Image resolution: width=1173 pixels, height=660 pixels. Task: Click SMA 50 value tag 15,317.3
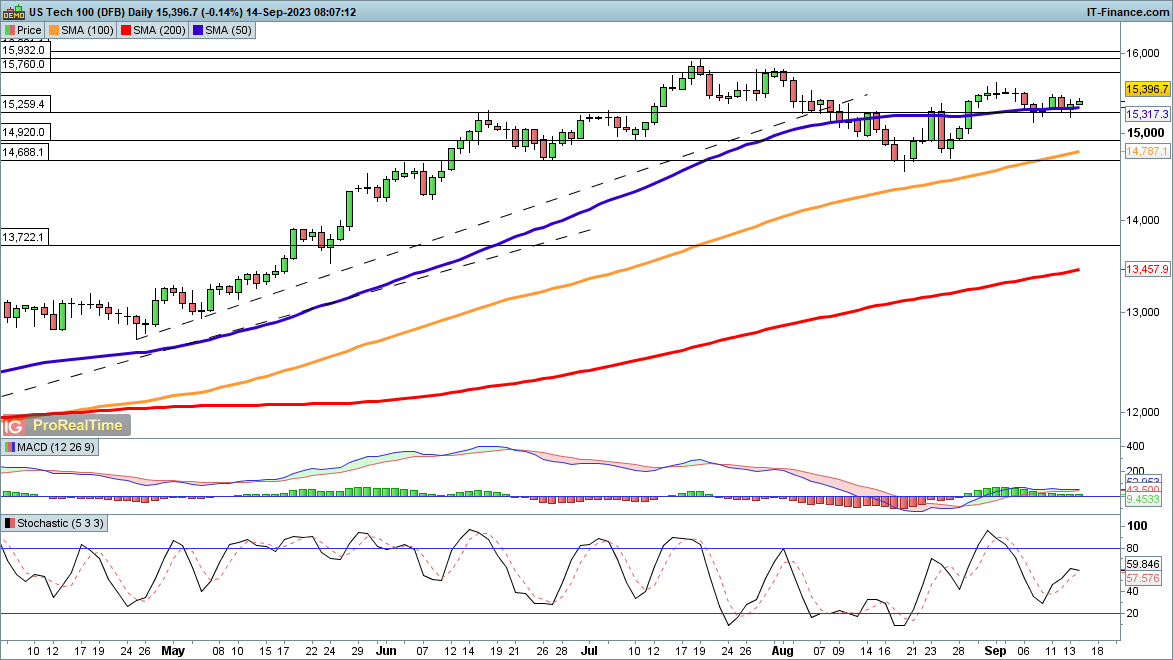click(x=1147, y=114)
